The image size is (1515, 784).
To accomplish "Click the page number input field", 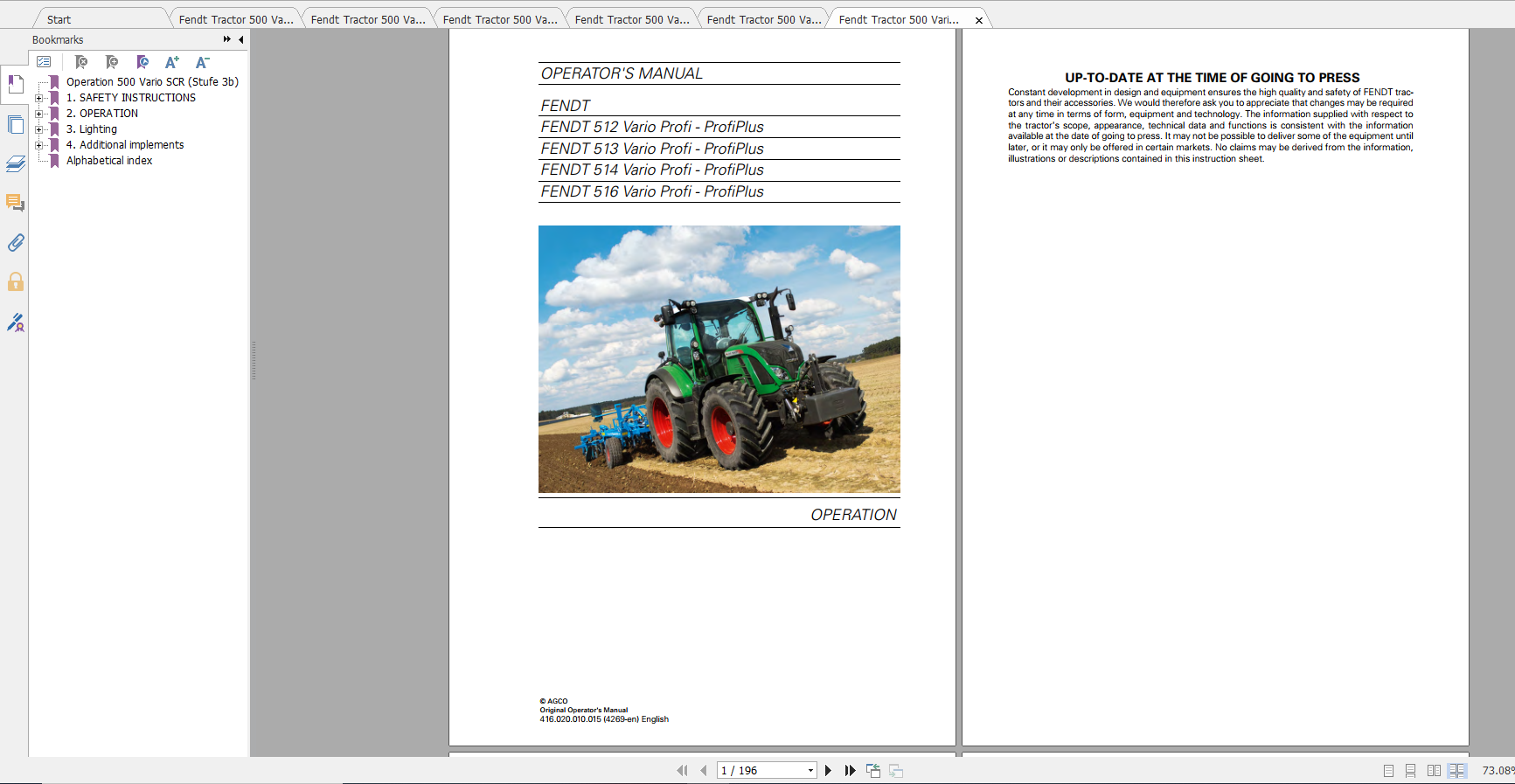I will 761,770.
